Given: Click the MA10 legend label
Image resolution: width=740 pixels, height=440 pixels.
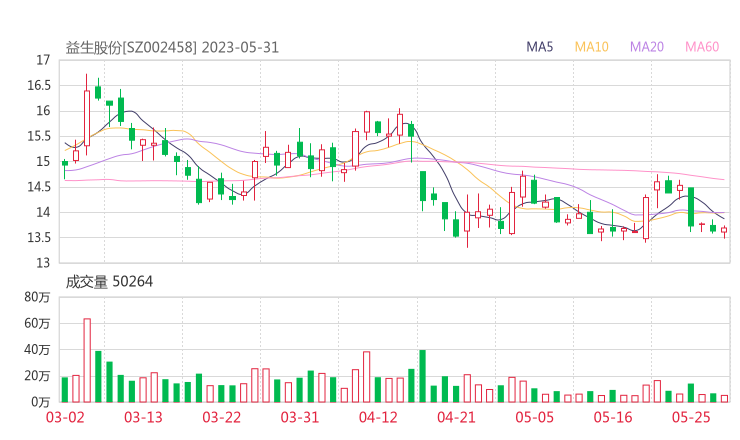Looking at the screenshot, I should 591,47.
